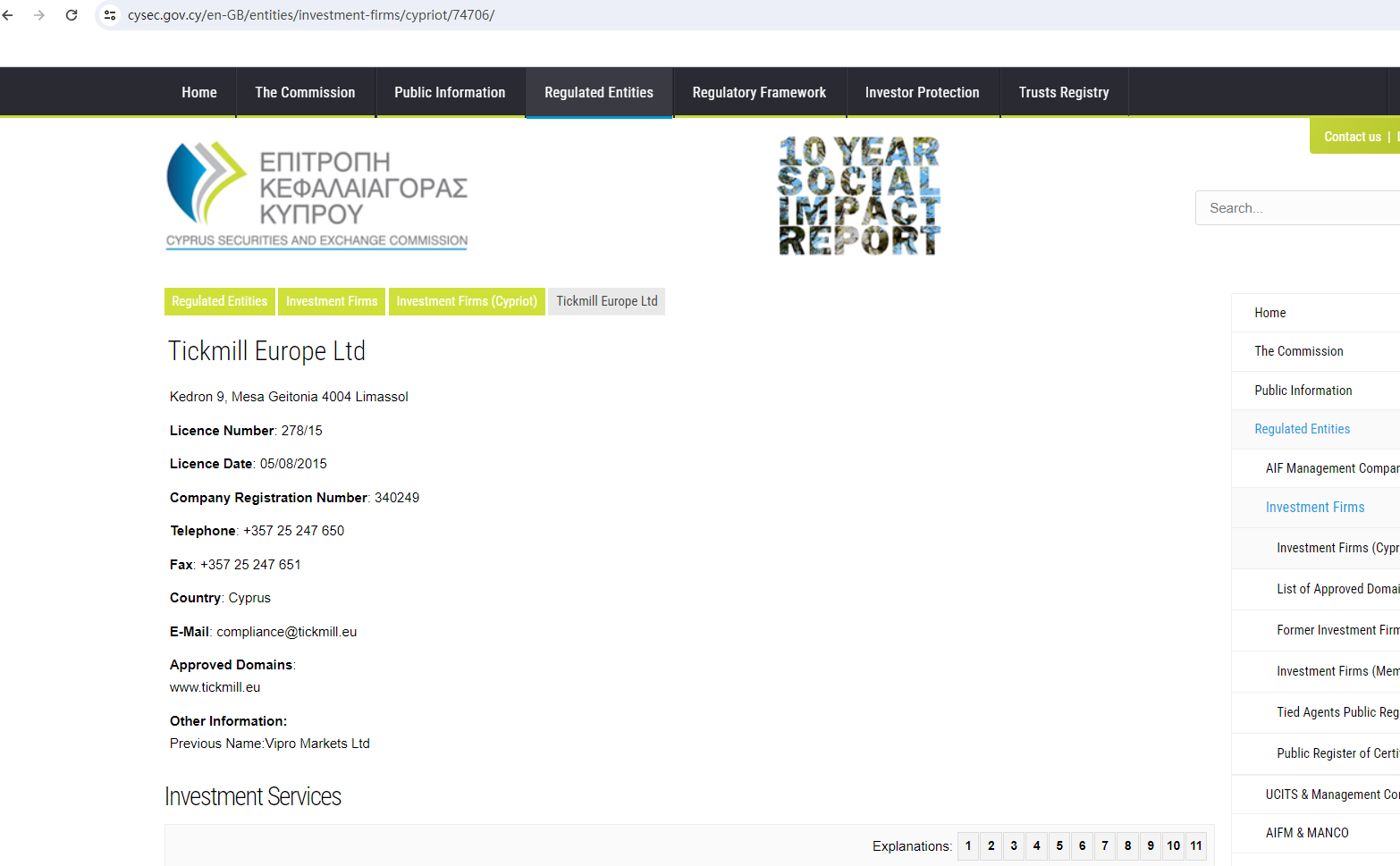Select previous name Vipro Markets Ltd

pyautogui.click(x=317, y=744)
